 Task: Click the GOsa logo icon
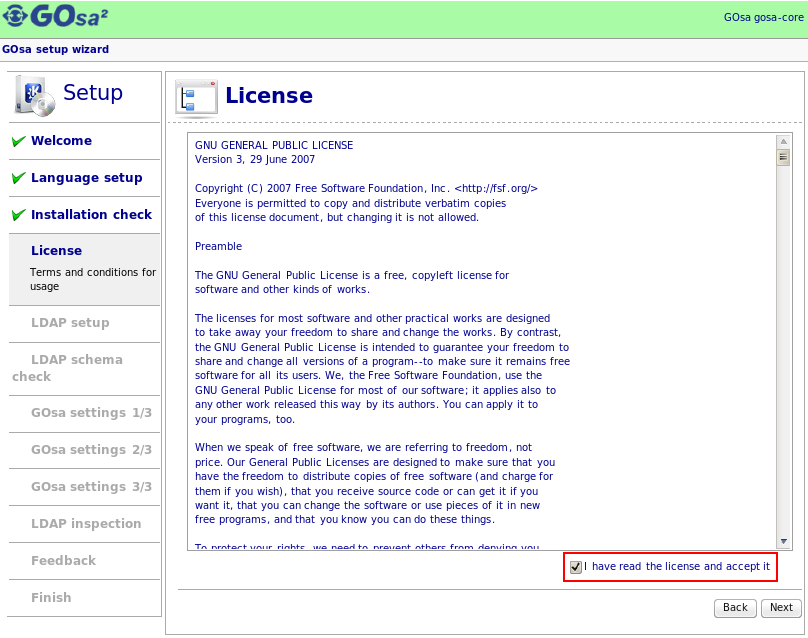(16, 17)
